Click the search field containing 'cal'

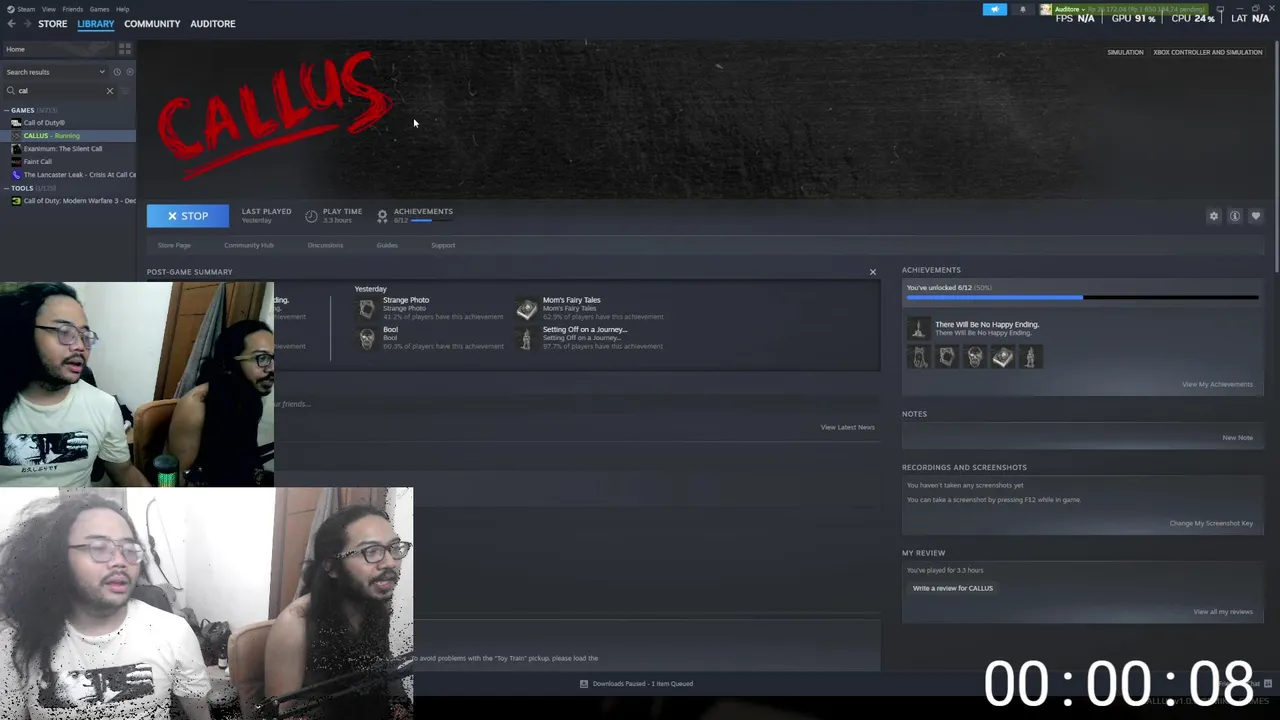pos(60,91)
